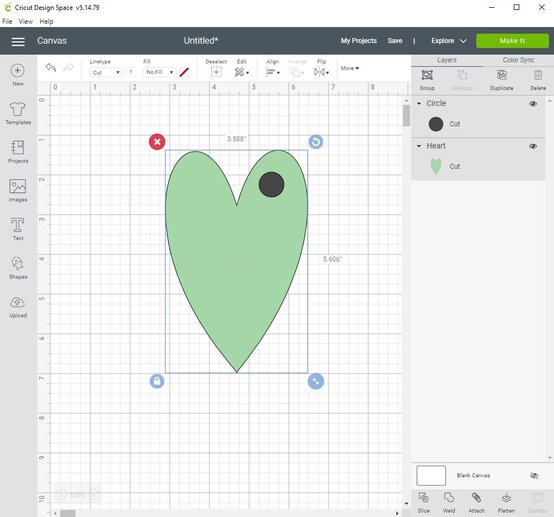Click the Make It button
Screen dimensions: 554x517
click(x=512, y=41)
